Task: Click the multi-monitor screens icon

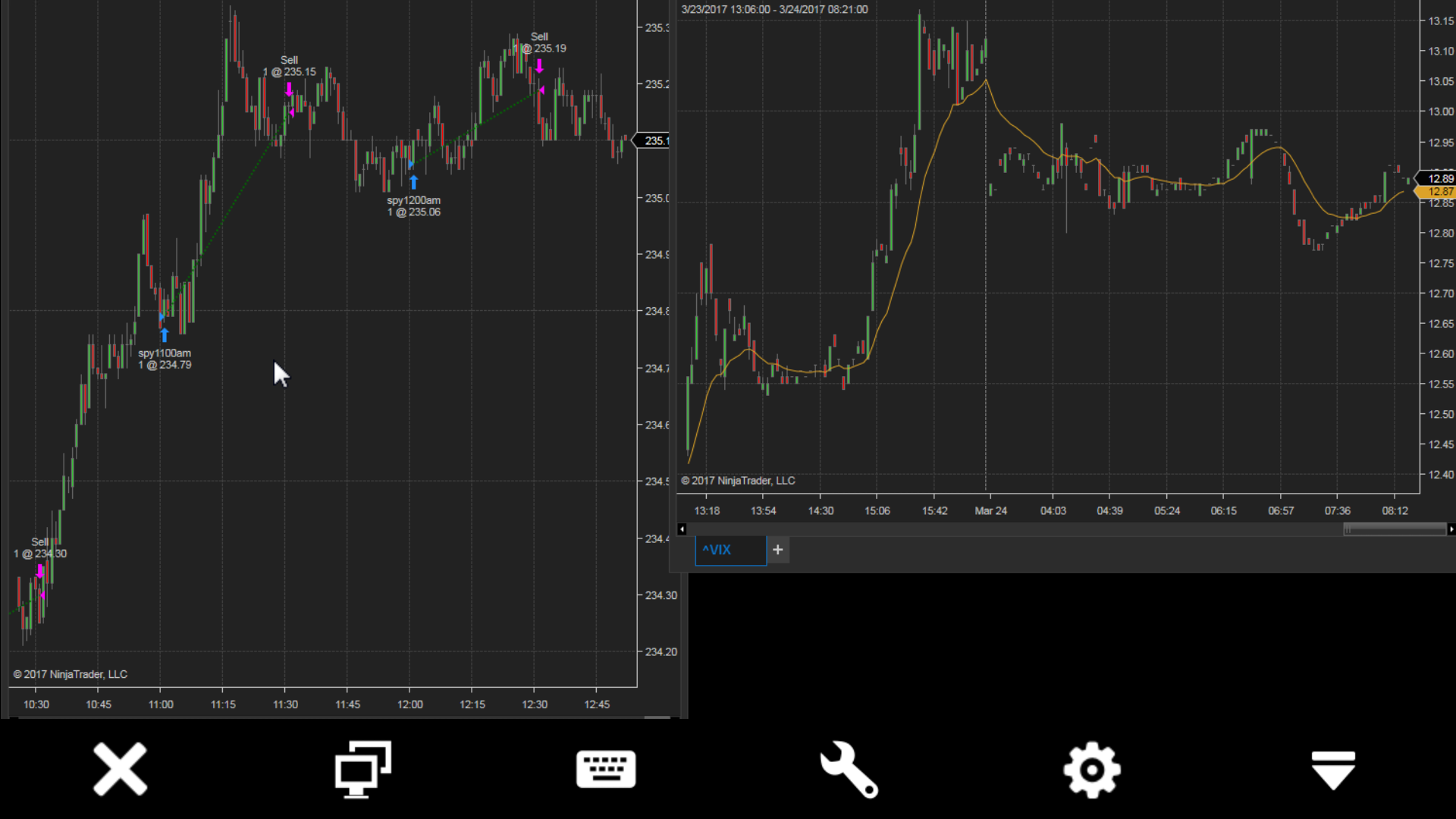Action: coord(363,769)
